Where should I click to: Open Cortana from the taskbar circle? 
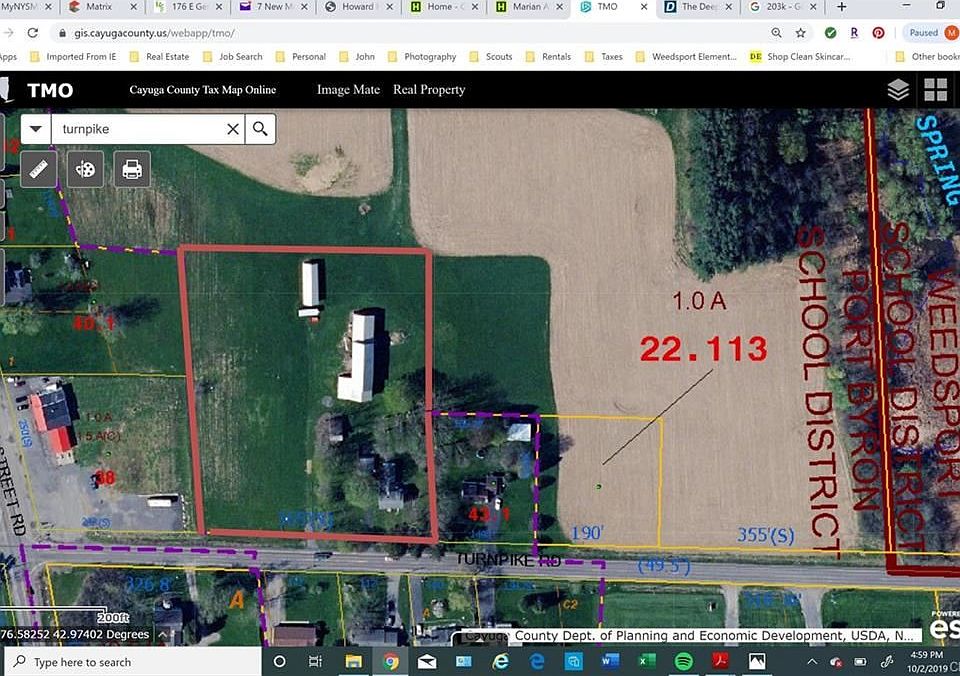coord(279,661)
